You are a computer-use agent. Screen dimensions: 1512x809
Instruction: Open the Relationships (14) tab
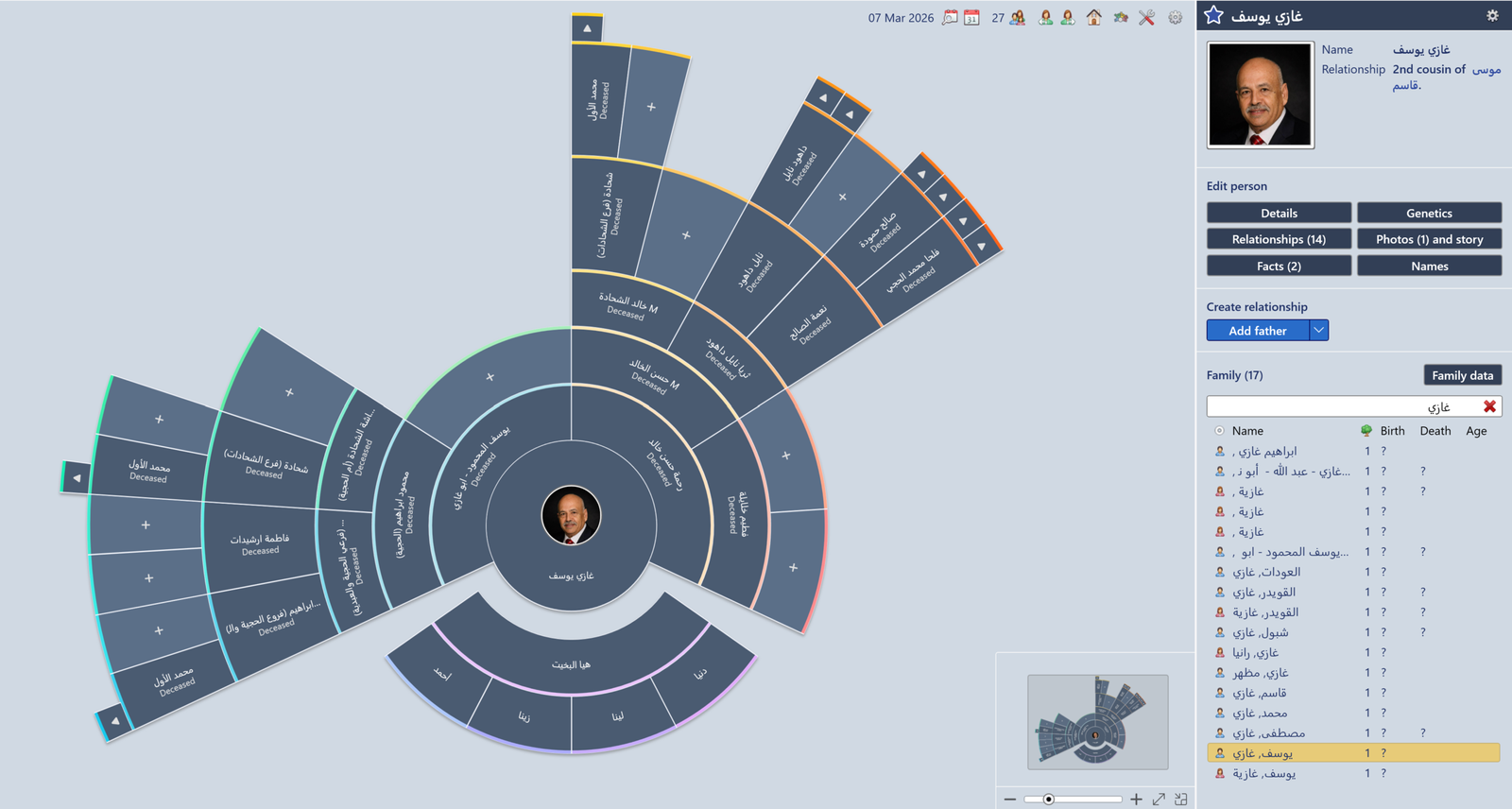[x=1279, y=240]
